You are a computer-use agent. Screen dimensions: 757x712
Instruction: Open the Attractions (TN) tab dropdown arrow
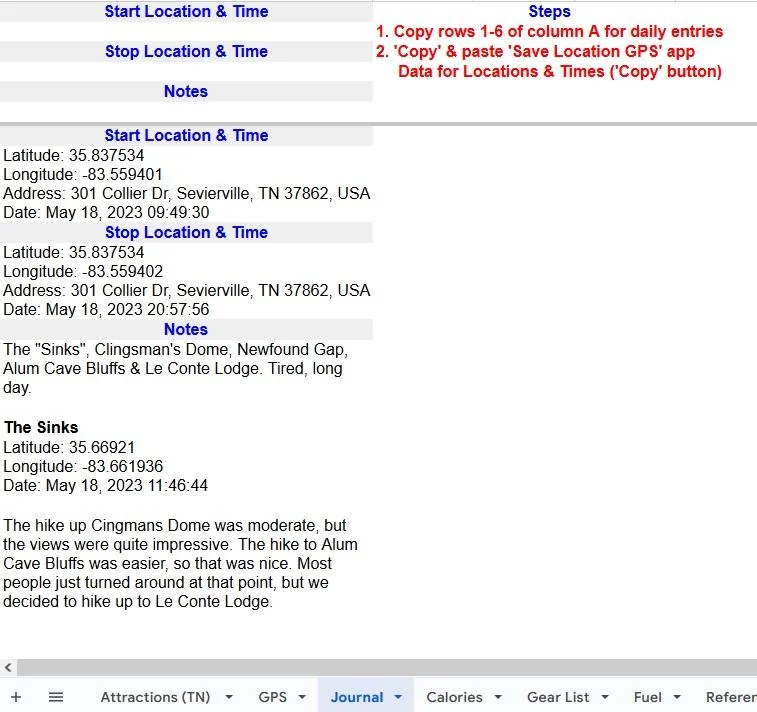coord(228,697)
